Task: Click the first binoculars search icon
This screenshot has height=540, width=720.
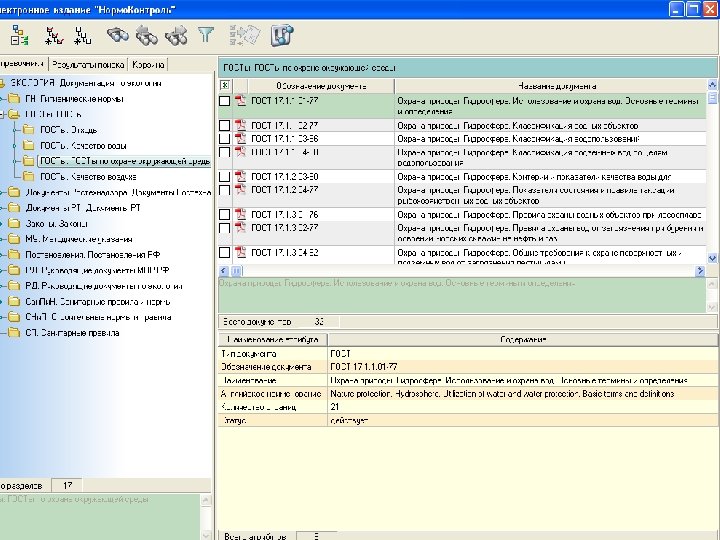Action: 118,36
